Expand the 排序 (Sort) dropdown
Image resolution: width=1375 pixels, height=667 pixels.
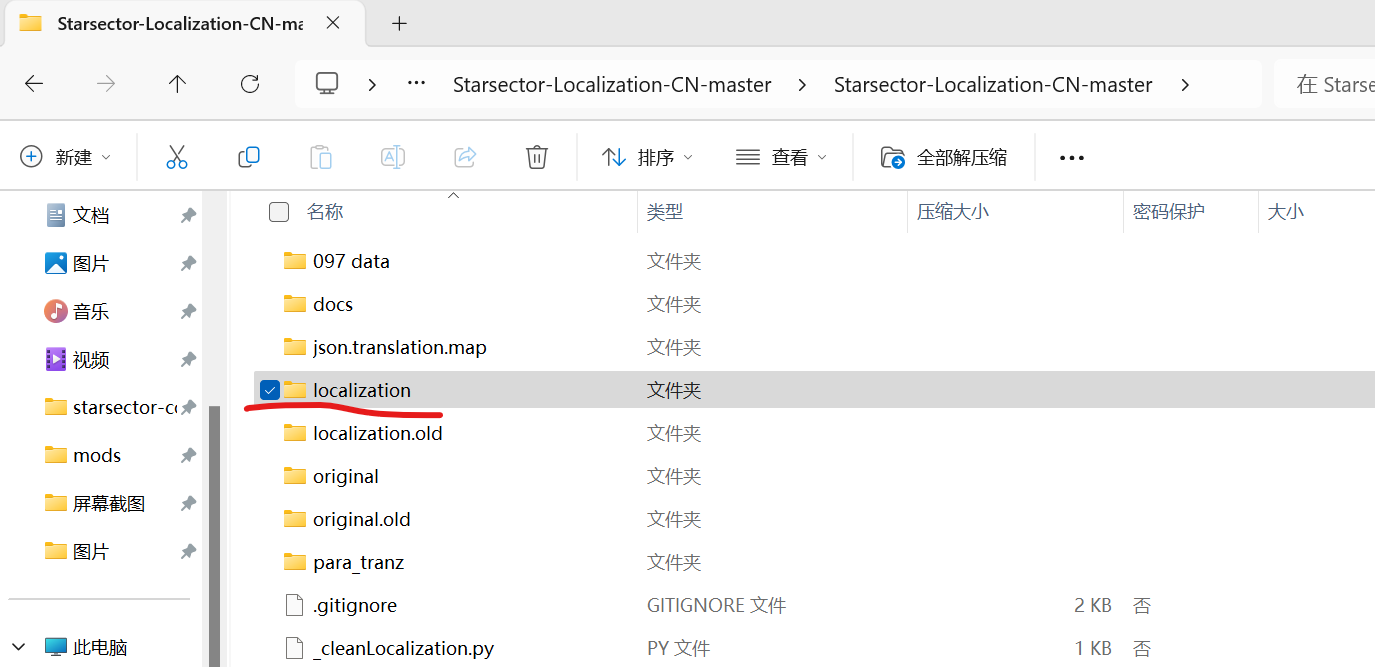pos(647,157)
